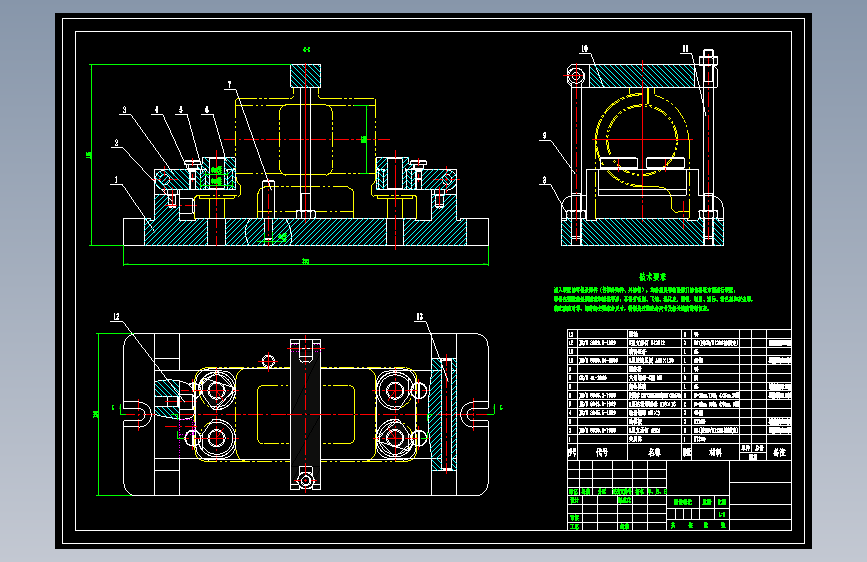Click balloon number 2 in the front view

[x=116, y=143]
